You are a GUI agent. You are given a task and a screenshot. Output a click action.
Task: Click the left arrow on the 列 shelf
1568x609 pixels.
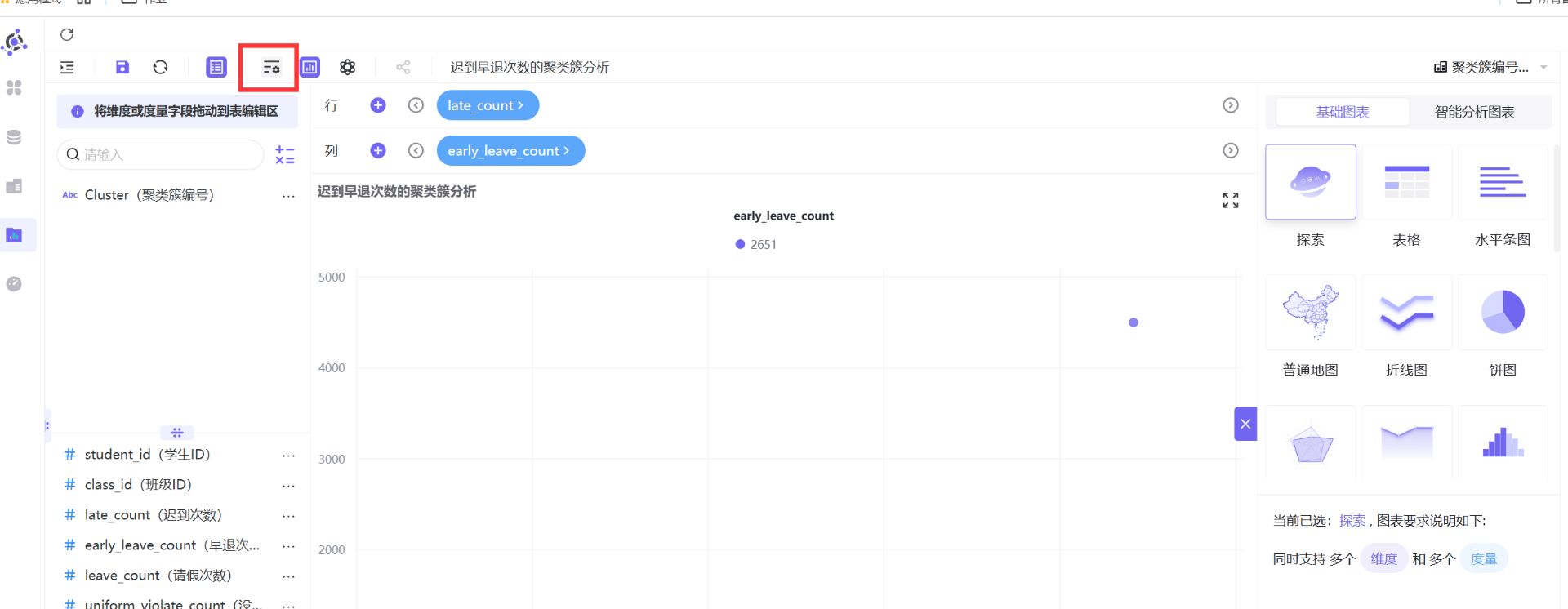[x=416, y=150]
